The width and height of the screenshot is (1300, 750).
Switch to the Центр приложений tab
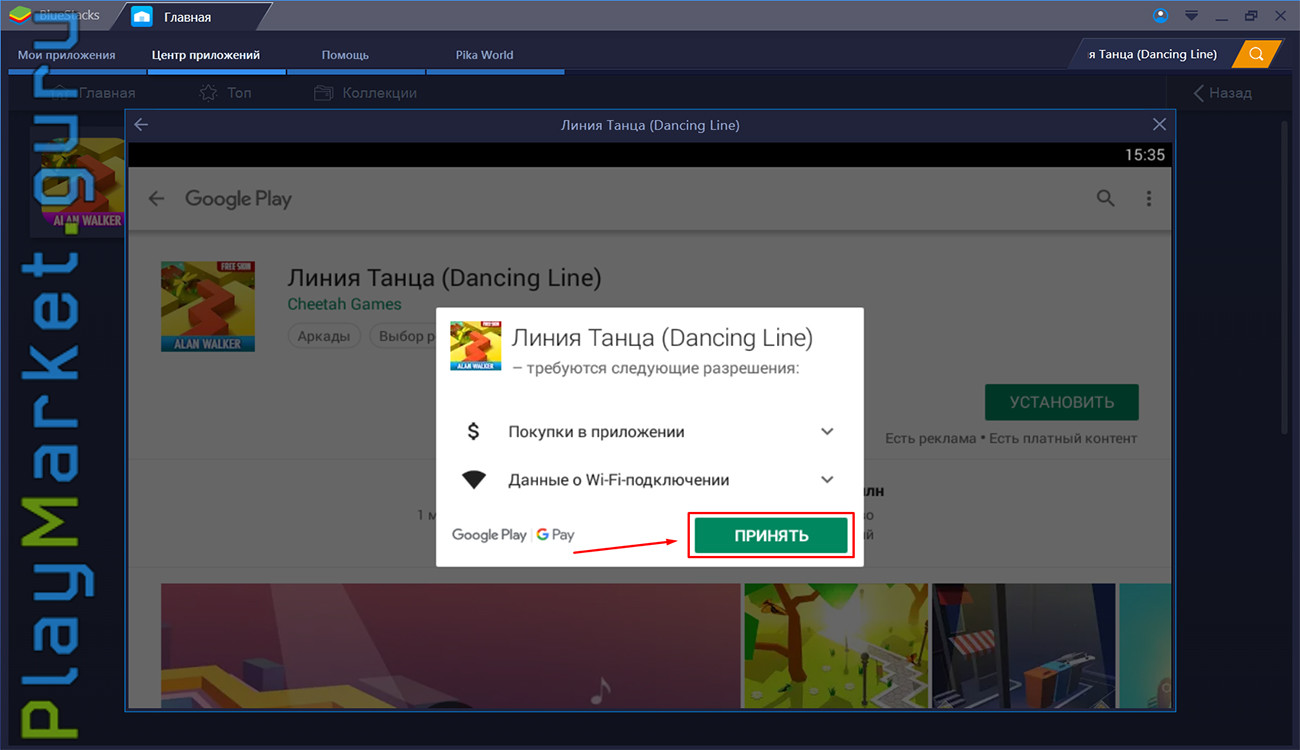point(206,55)
